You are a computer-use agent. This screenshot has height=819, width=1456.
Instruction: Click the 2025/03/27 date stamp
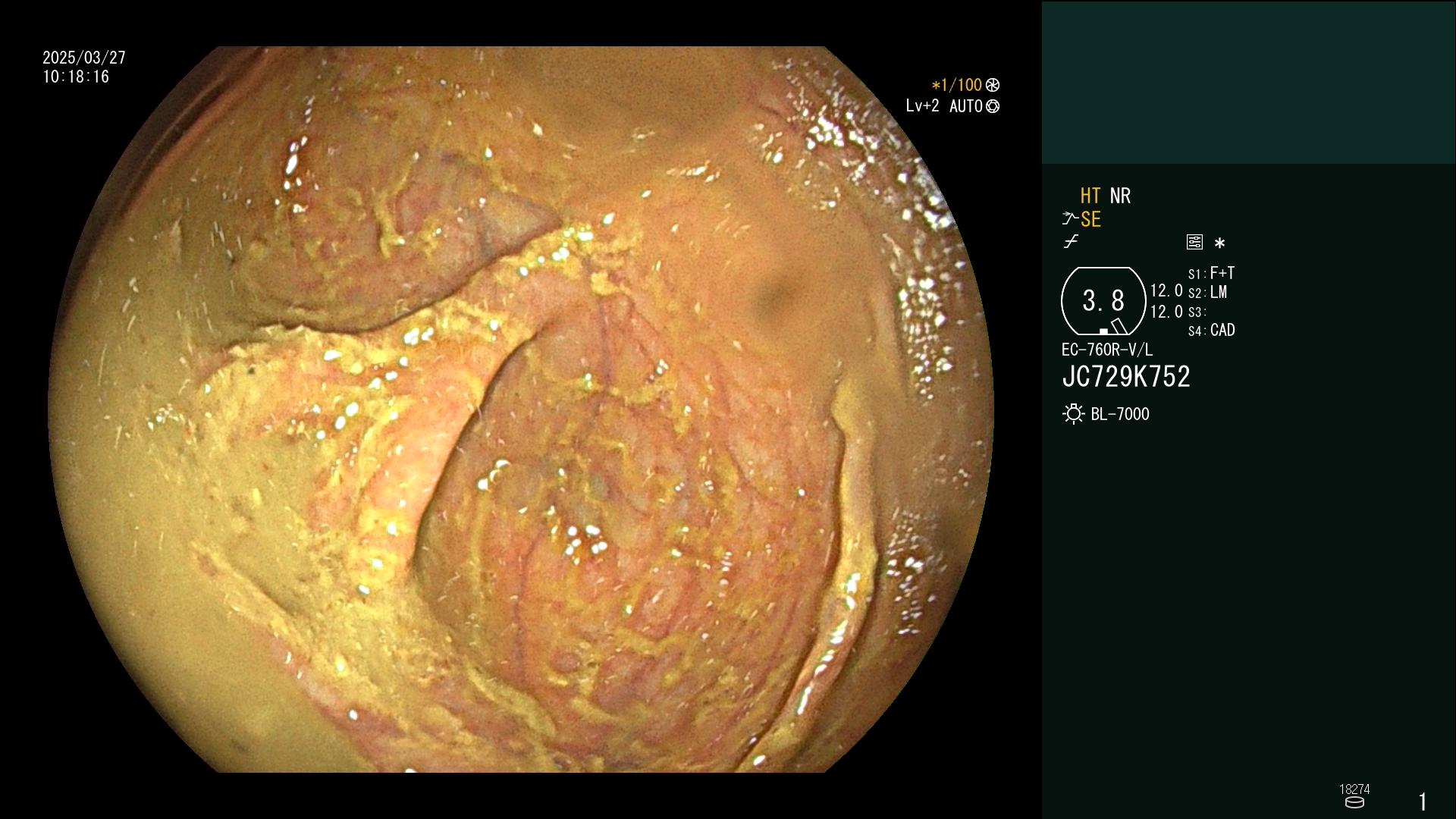pos(84,58)
